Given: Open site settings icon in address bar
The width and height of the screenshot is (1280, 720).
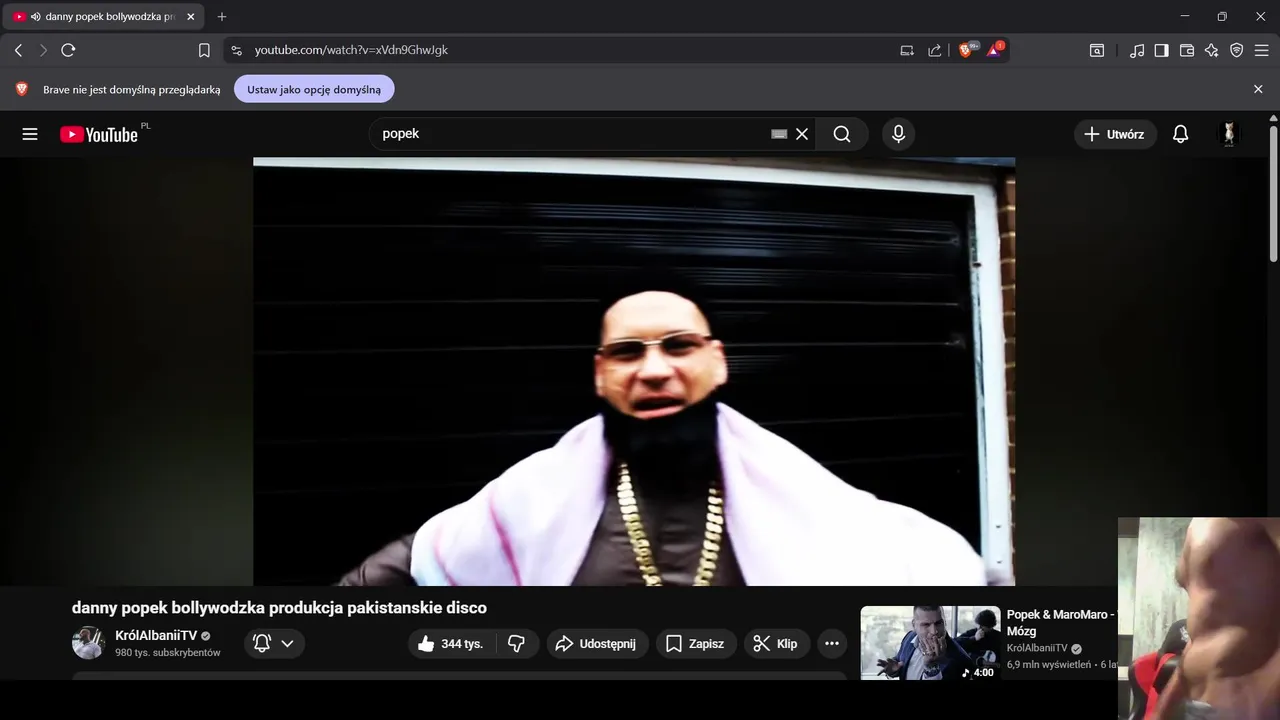Looking at the screenshot, I should coord(236,50).
